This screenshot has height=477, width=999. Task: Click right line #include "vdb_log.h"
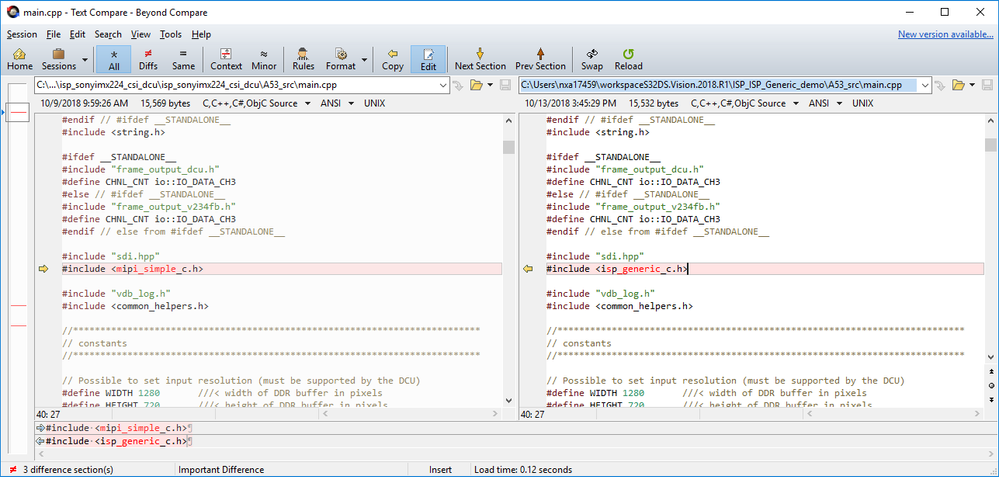tap(600, 294)
